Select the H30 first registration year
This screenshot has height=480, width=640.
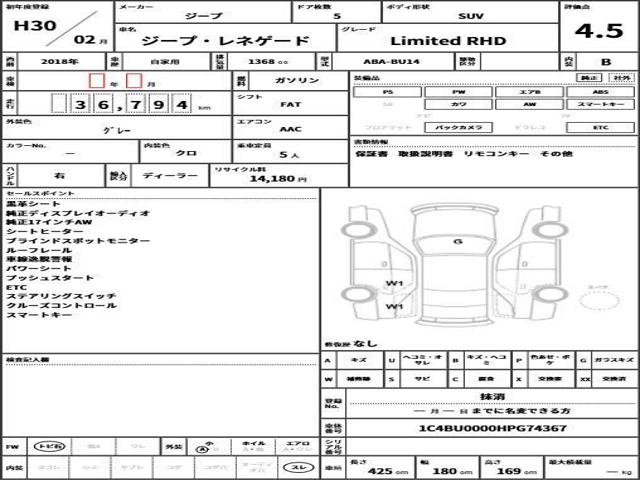35,25
